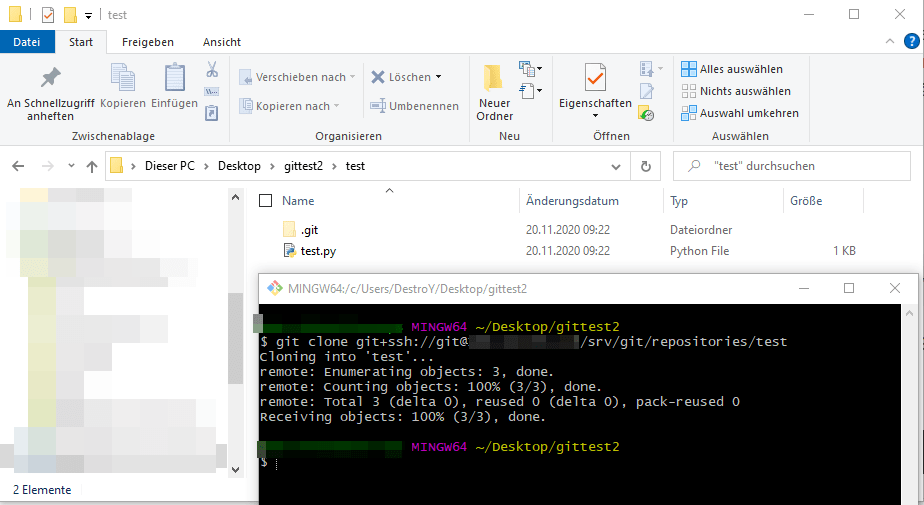This screenshot has height=505, width=924.
Task: Click the navigation pane scrollbar thumb
Action: (236, 339)
